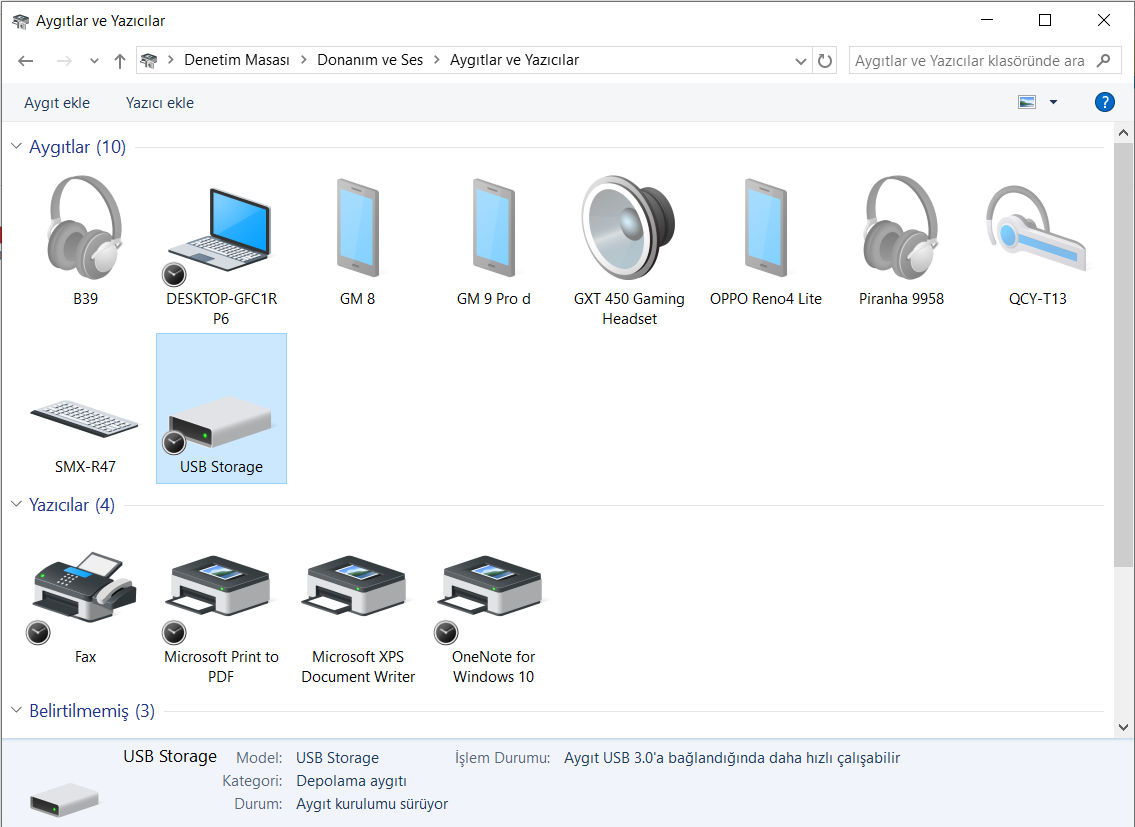Go forward with the navigation arrow
Image resolution: width=1135 pixels, height=827 pixels.
[x=64, y=61]
